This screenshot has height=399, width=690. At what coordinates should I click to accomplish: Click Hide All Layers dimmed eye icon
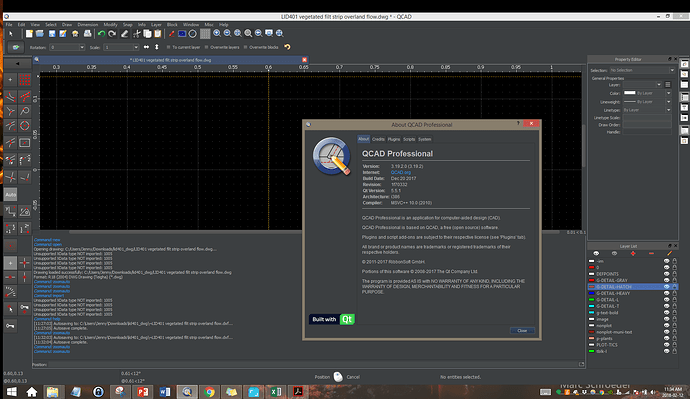click(614, 253)
